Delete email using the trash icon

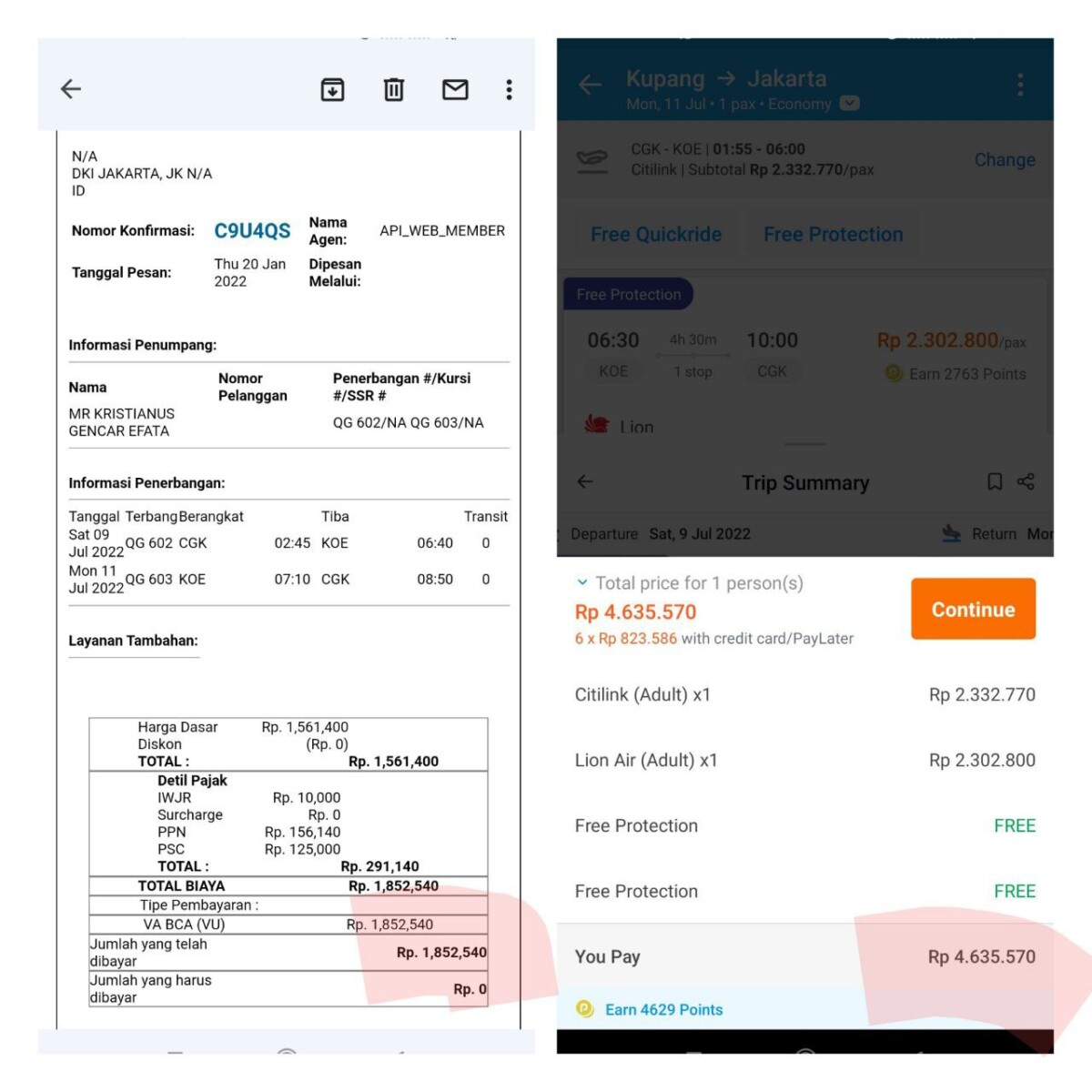[393, 89]
